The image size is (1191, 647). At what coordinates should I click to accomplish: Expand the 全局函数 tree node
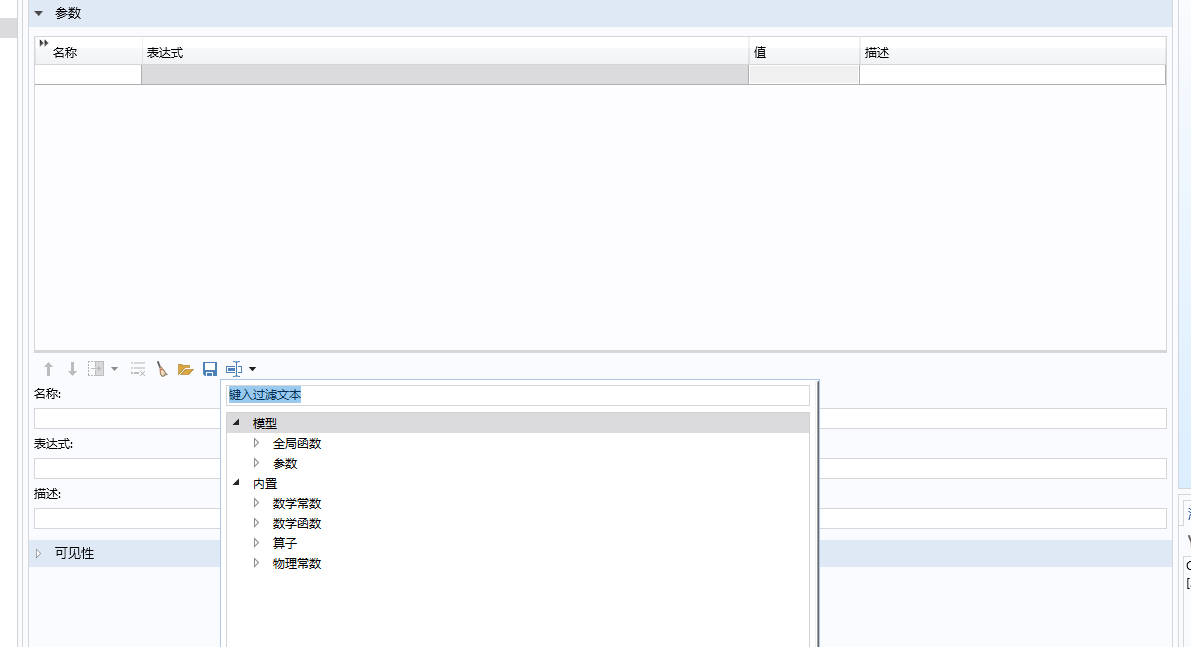(x=258, y=443)
